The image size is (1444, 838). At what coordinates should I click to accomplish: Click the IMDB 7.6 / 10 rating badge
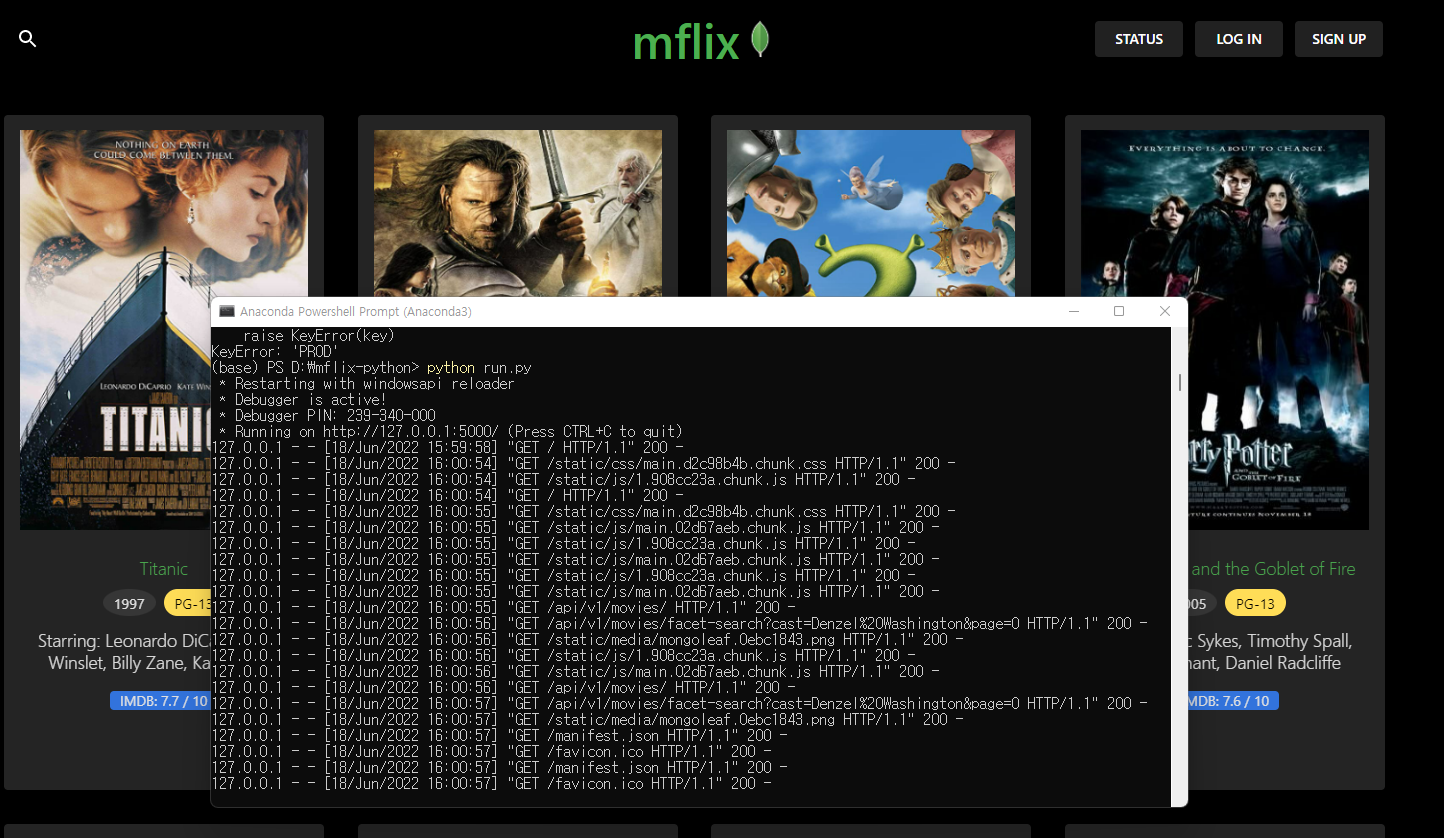(1233, 701)
